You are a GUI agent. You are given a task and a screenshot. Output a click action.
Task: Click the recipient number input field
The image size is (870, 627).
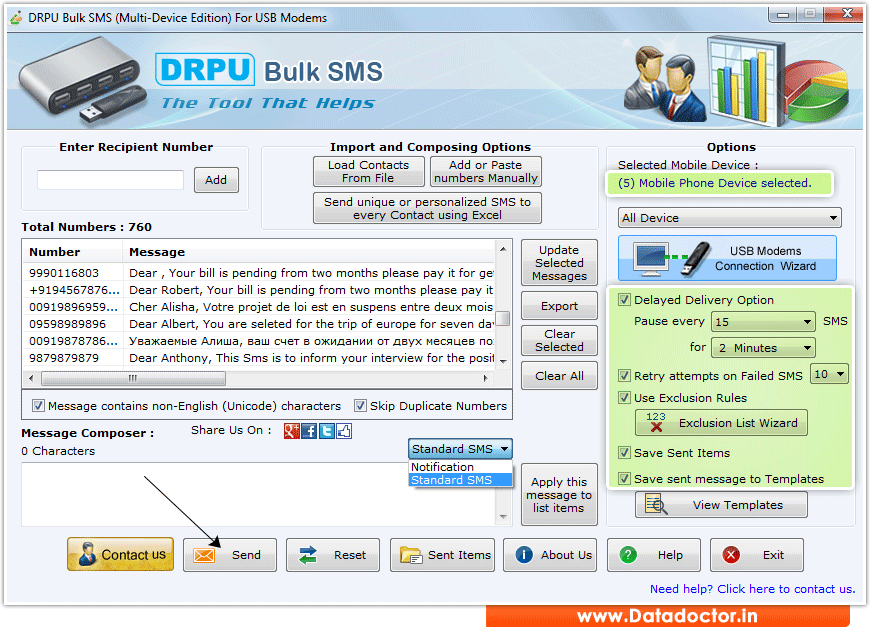110,180
